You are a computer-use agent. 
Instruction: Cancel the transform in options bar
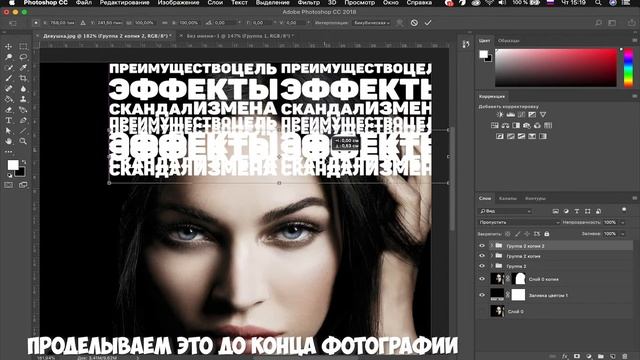tap(414, 23)
